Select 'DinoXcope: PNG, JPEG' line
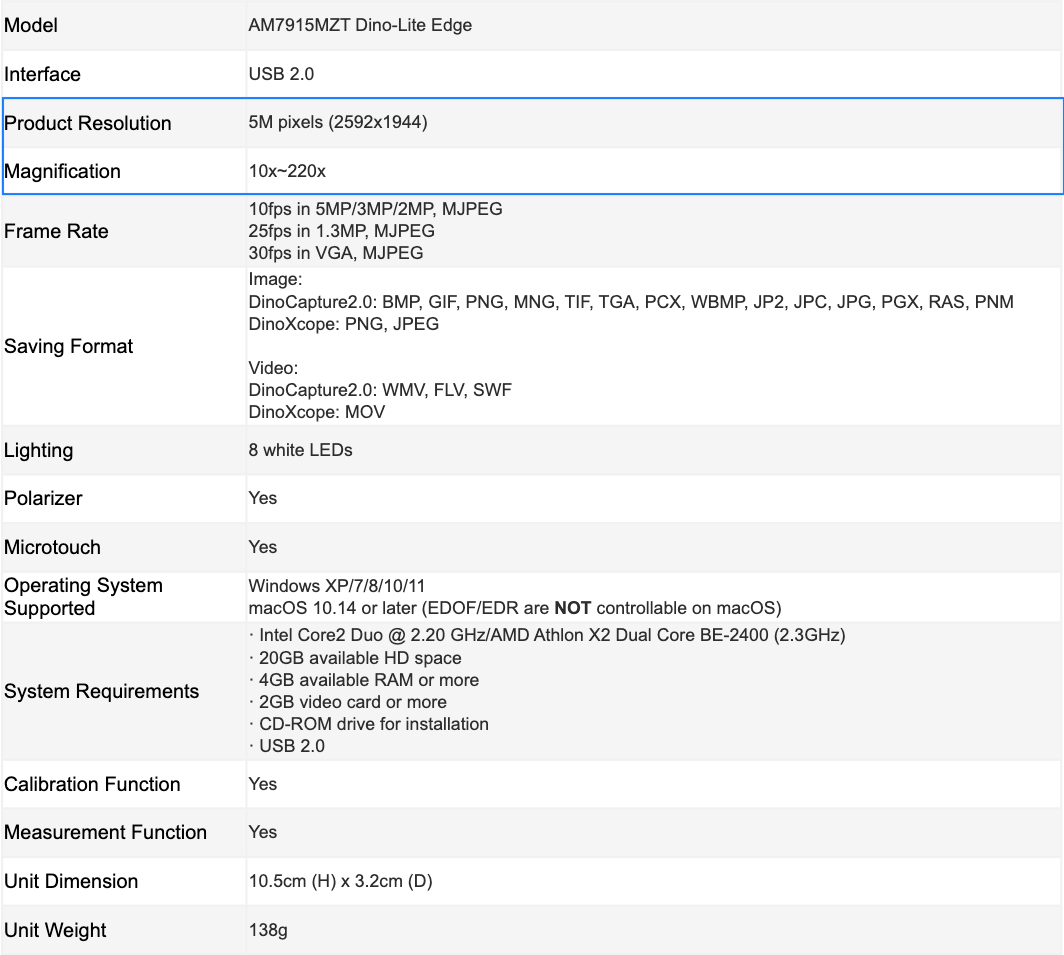The width and height of the screenshot is (1064, 955). tap(343, 324)
